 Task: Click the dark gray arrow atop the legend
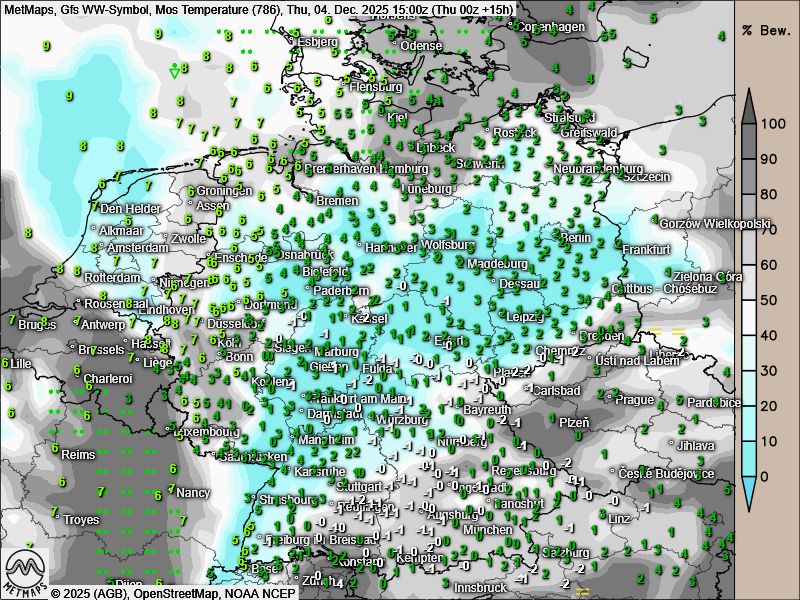[749, 104]
